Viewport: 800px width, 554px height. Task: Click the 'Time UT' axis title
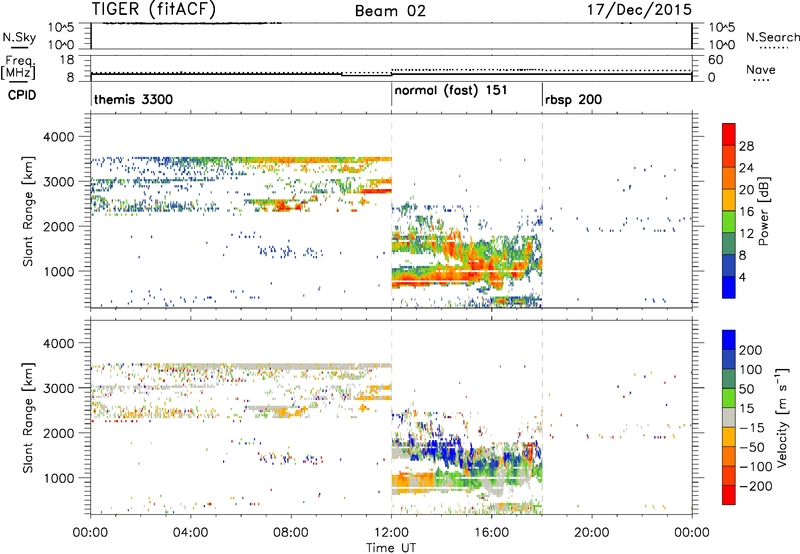coord(391,548)
